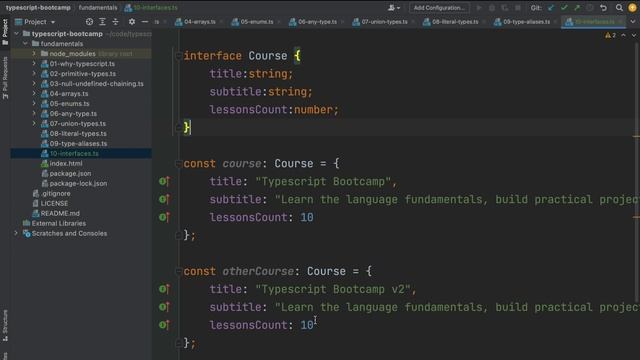Go to previous highlighted problem arrow

(623, 36)
